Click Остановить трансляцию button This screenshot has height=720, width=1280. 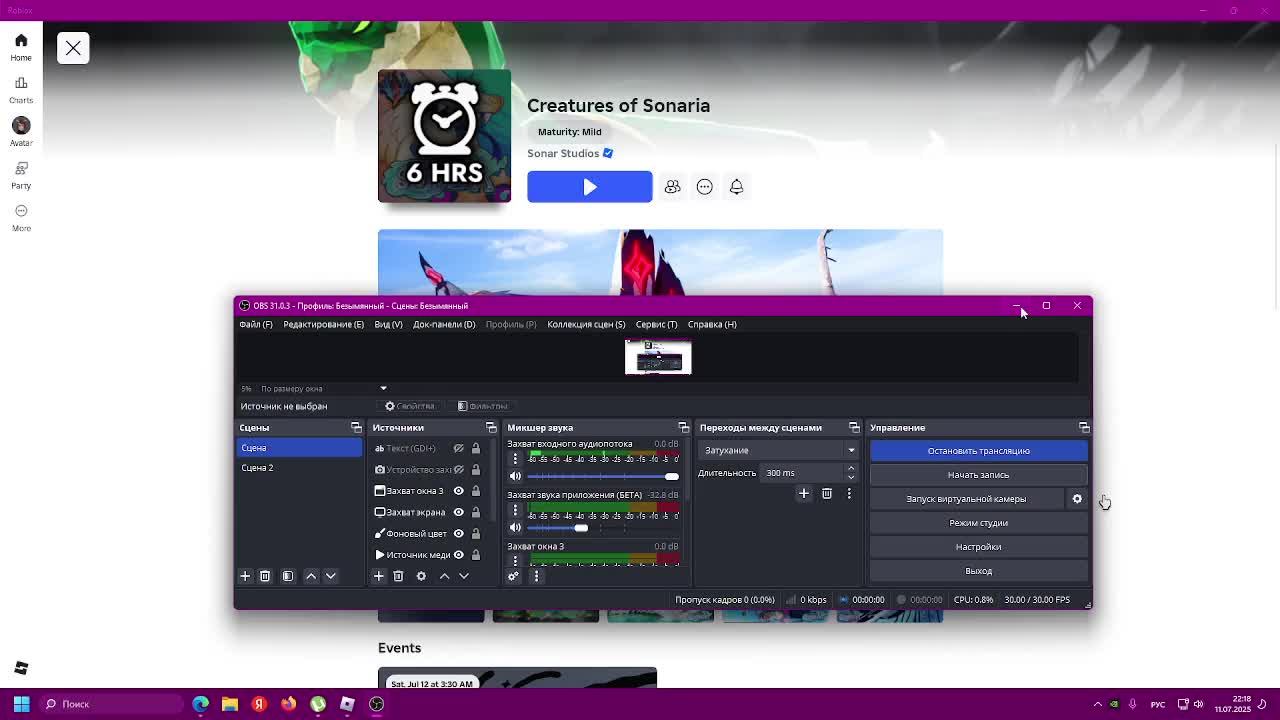pyautogui.click(x=978, y=451)
